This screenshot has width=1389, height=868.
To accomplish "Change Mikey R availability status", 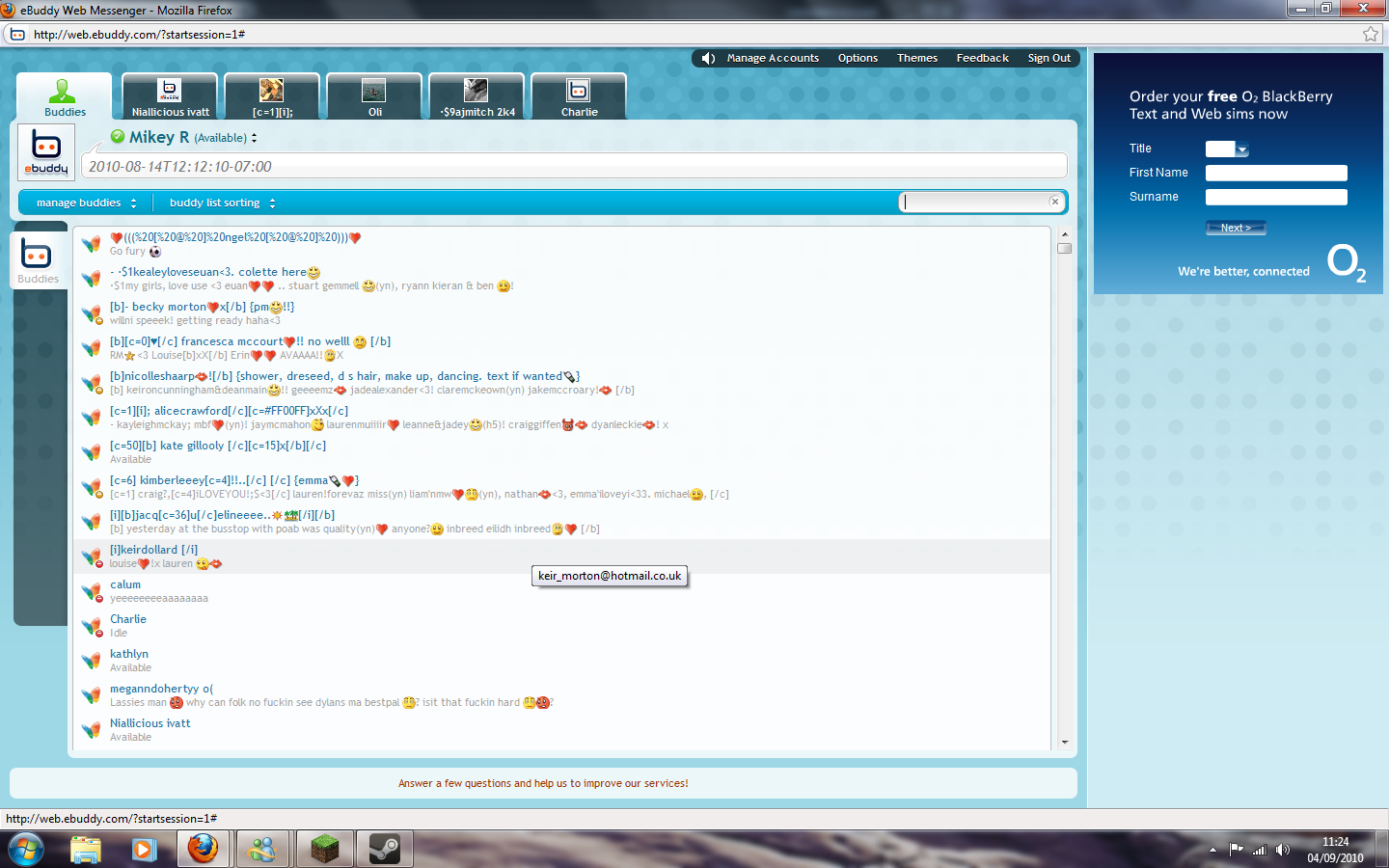I will coord(226,138).
